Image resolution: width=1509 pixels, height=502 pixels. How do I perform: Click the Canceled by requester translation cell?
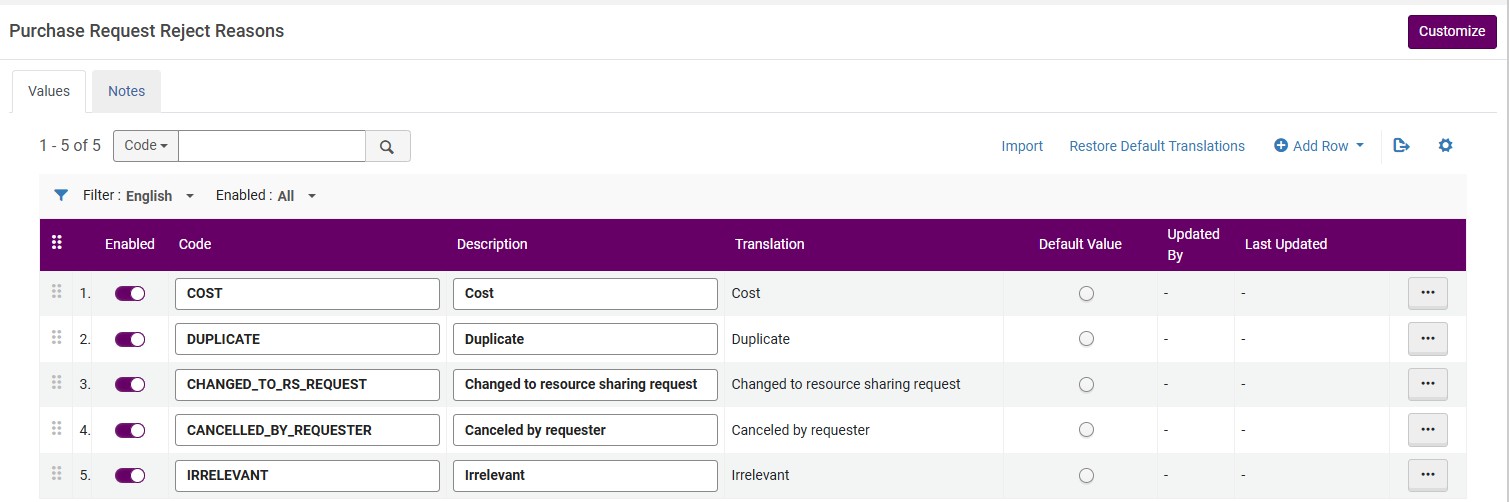coord(801,430)
